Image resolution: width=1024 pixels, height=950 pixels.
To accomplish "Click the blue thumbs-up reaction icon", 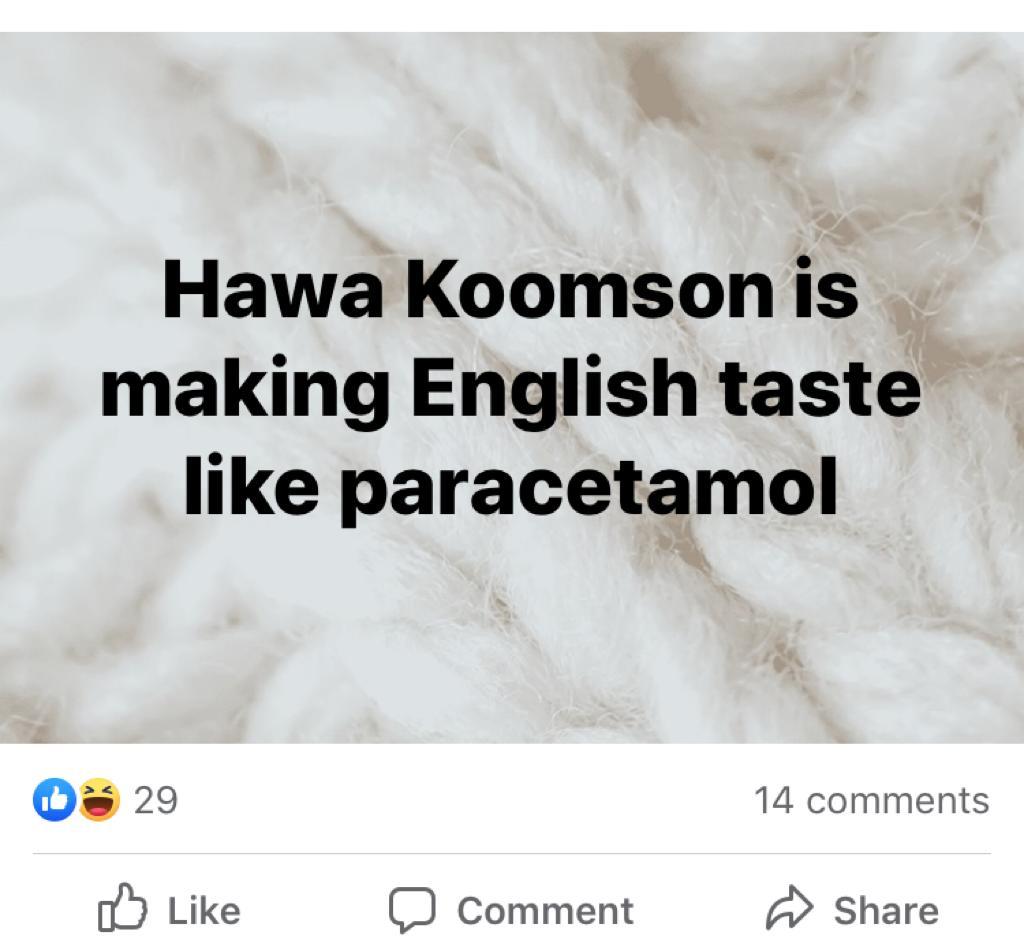I will click(x=54, y=799).
